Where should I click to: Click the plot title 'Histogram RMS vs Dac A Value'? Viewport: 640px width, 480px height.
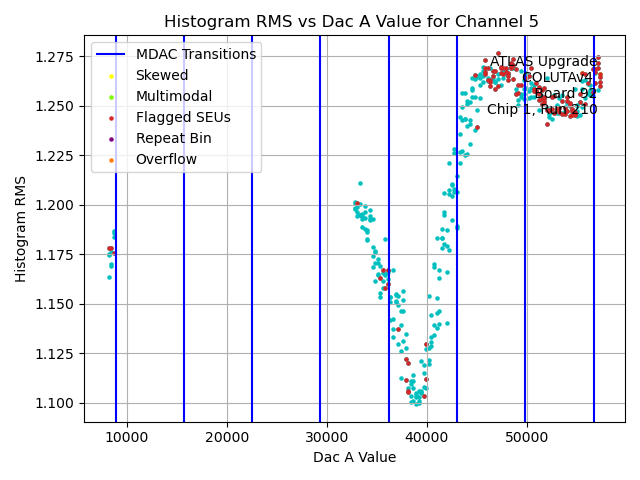[x=351, y=21]
